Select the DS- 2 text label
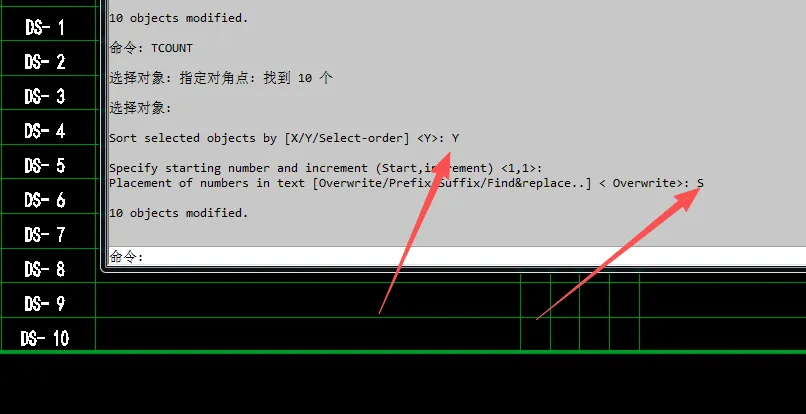The height and width of the screenshot is (414, 806). click(45, 62)
